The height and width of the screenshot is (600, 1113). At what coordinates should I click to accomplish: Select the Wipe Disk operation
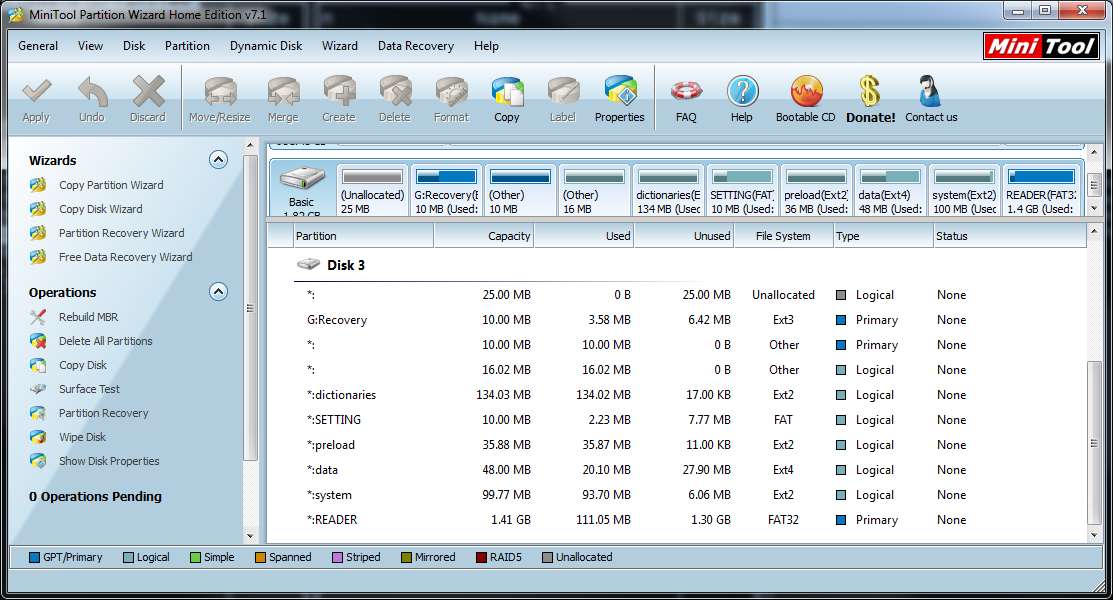tap(82, 437)
